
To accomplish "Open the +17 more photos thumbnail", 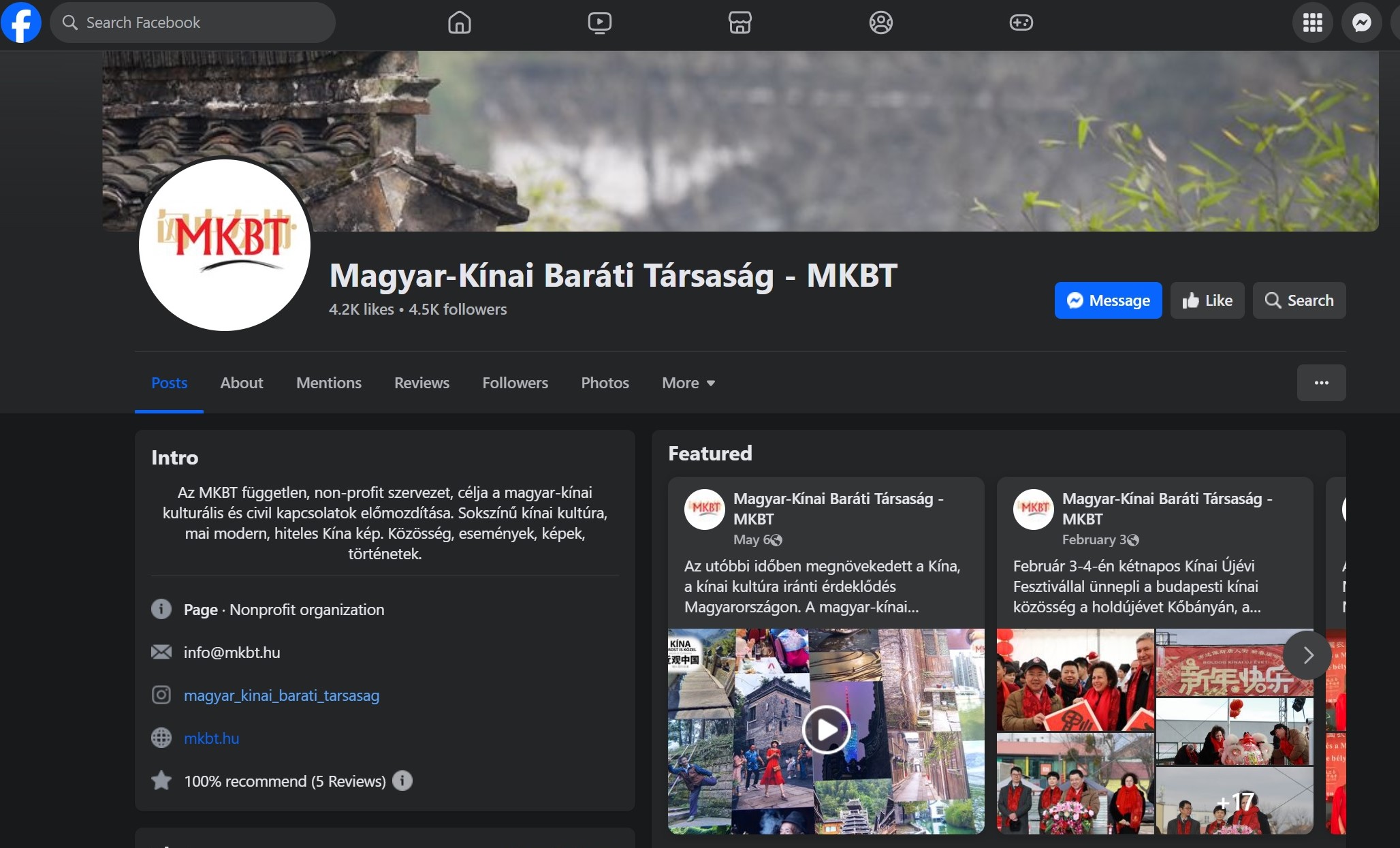I will coord(1235,800).
